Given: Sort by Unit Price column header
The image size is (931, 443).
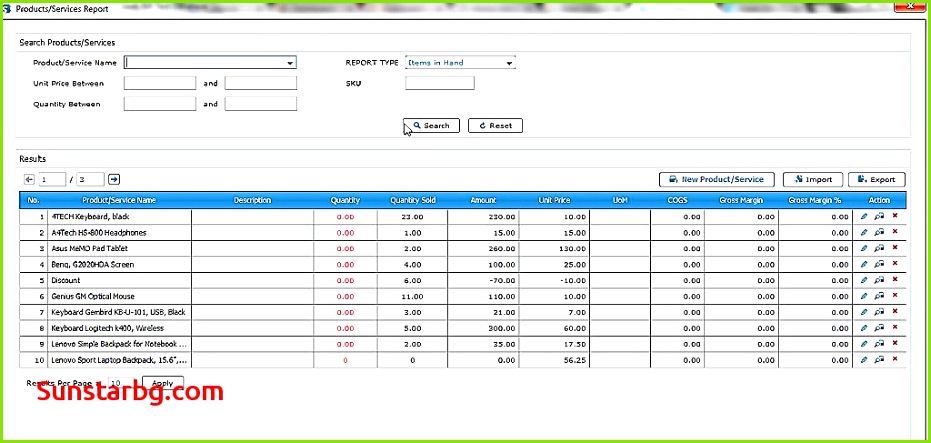Looking at the screenshot, I should point(554,200).
